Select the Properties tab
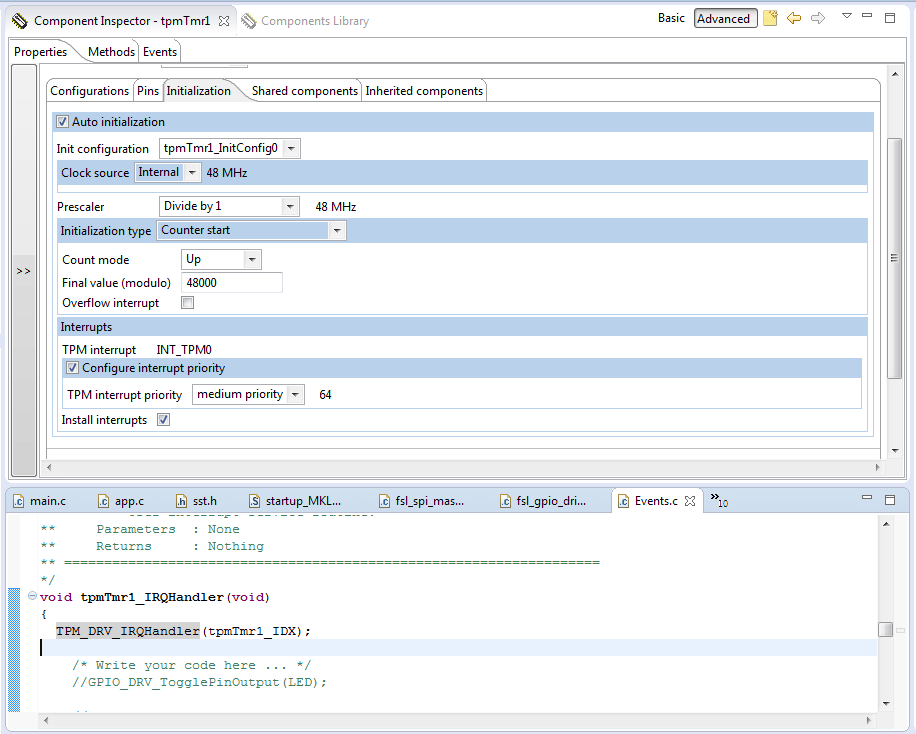The image size is (916, 734). click(40, 51)
